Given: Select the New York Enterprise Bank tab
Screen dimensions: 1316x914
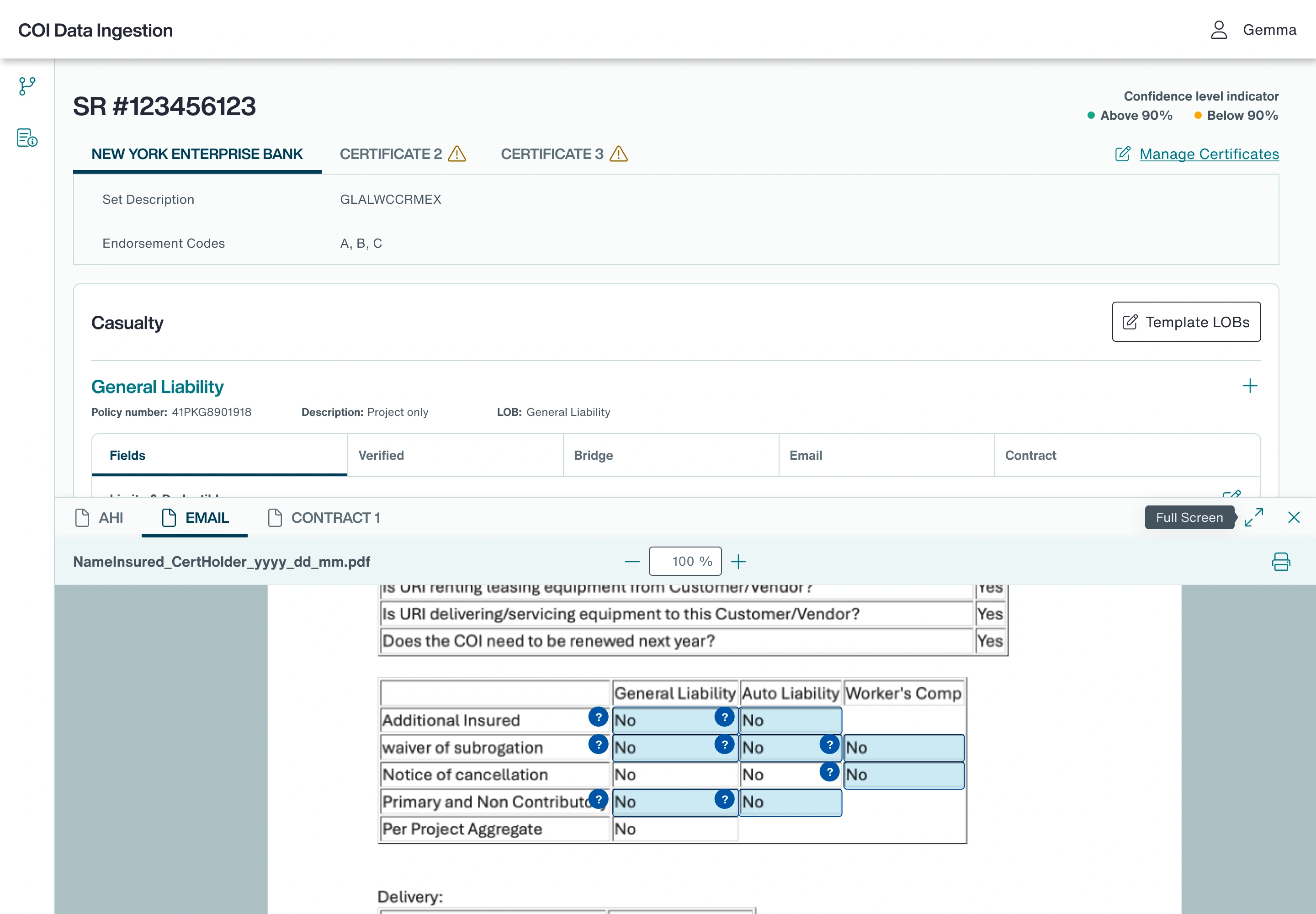Looking at the screenshot, I should (x=197, y=154).
